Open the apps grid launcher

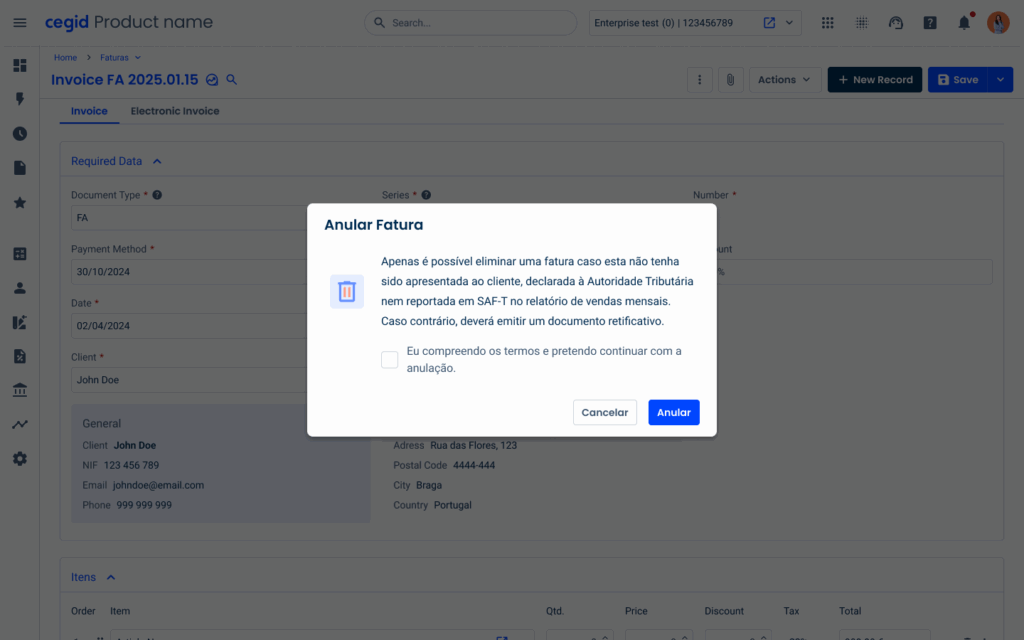pos(827,22)
